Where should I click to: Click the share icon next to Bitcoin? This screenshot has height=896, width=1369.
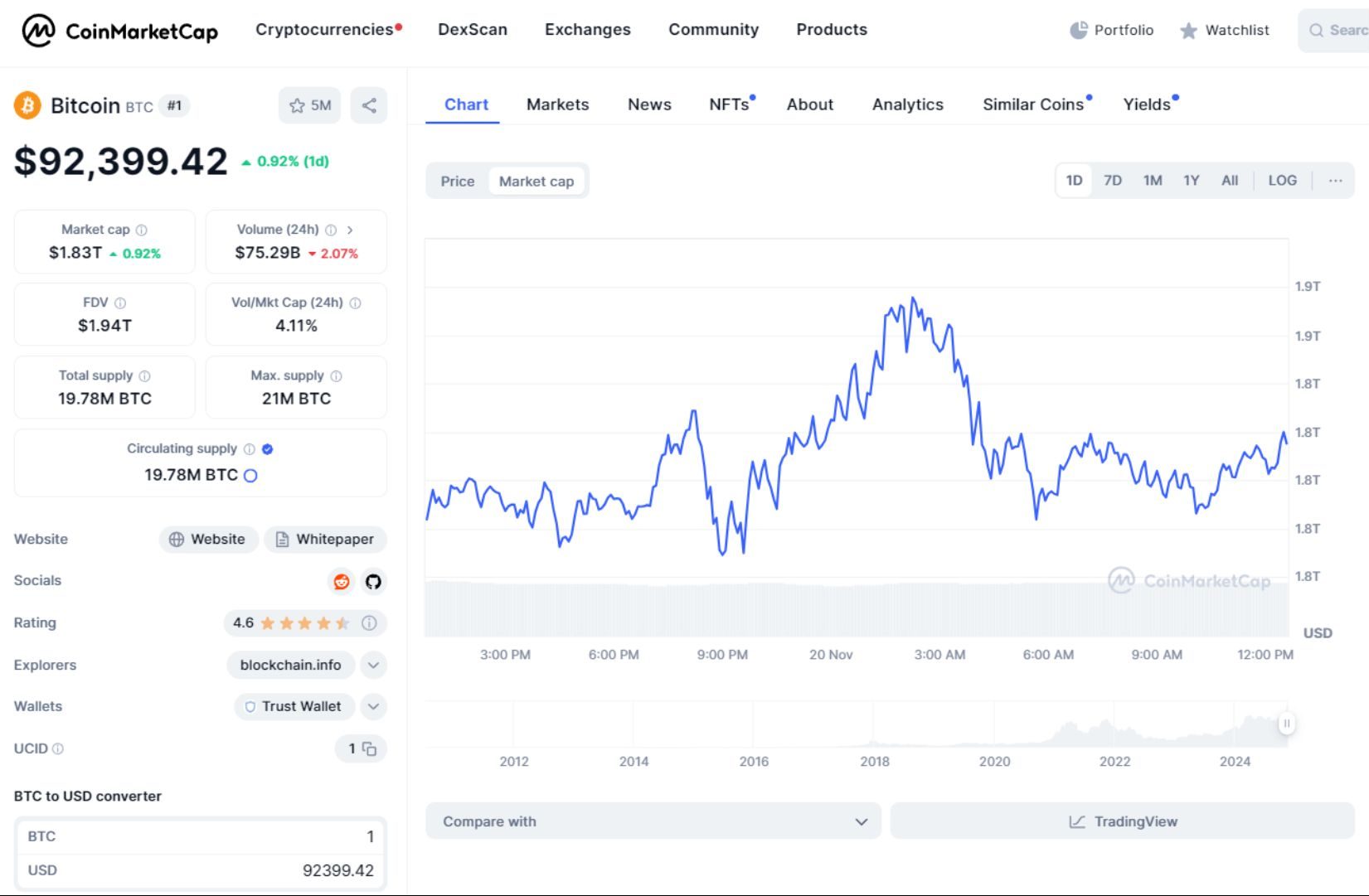pos(368,105)
